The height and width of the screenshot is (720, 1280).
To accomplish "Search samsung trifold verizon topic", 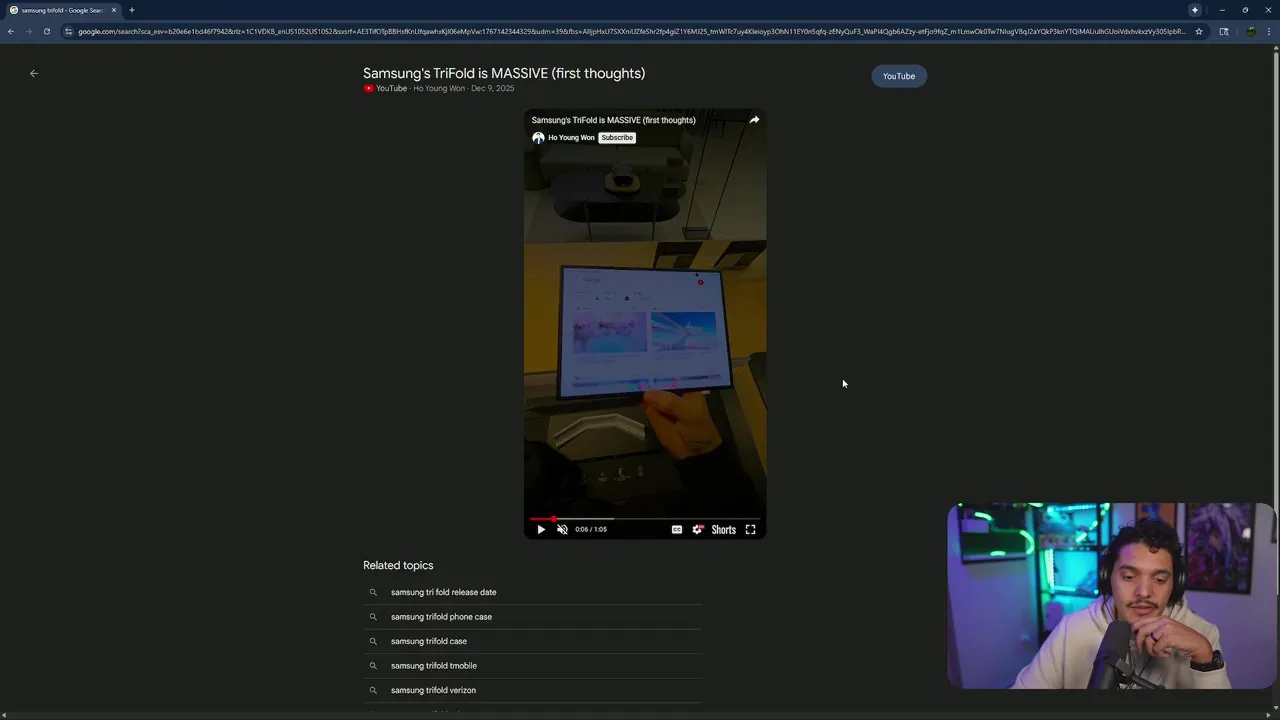I will pyautogui.click(x=433, y=690).
